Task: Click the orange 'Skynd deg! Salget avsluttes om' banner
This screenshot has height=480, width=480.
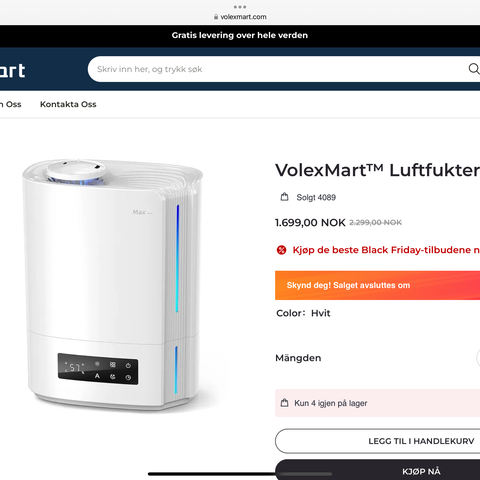Action: pos(377,285)
